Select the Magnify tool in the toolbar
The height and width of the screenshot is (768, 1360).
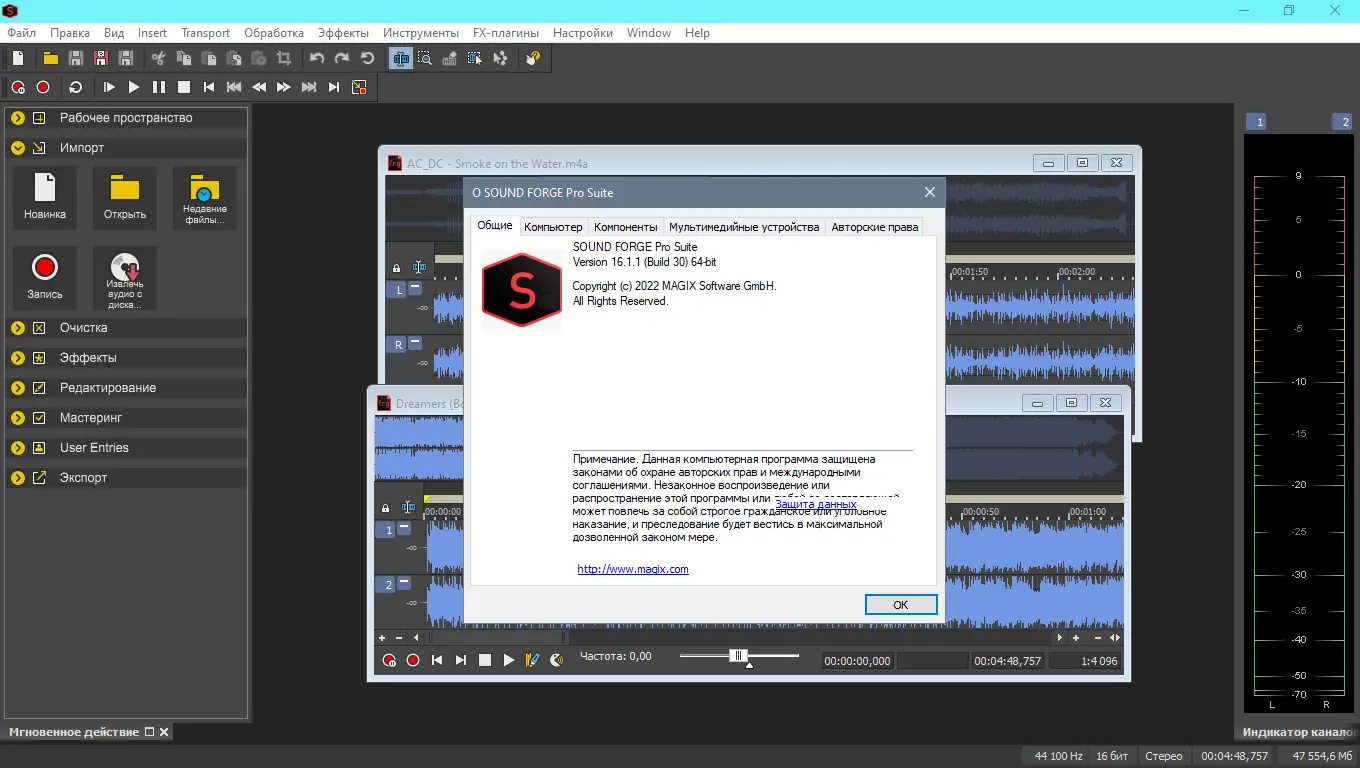tap(425, 59)
